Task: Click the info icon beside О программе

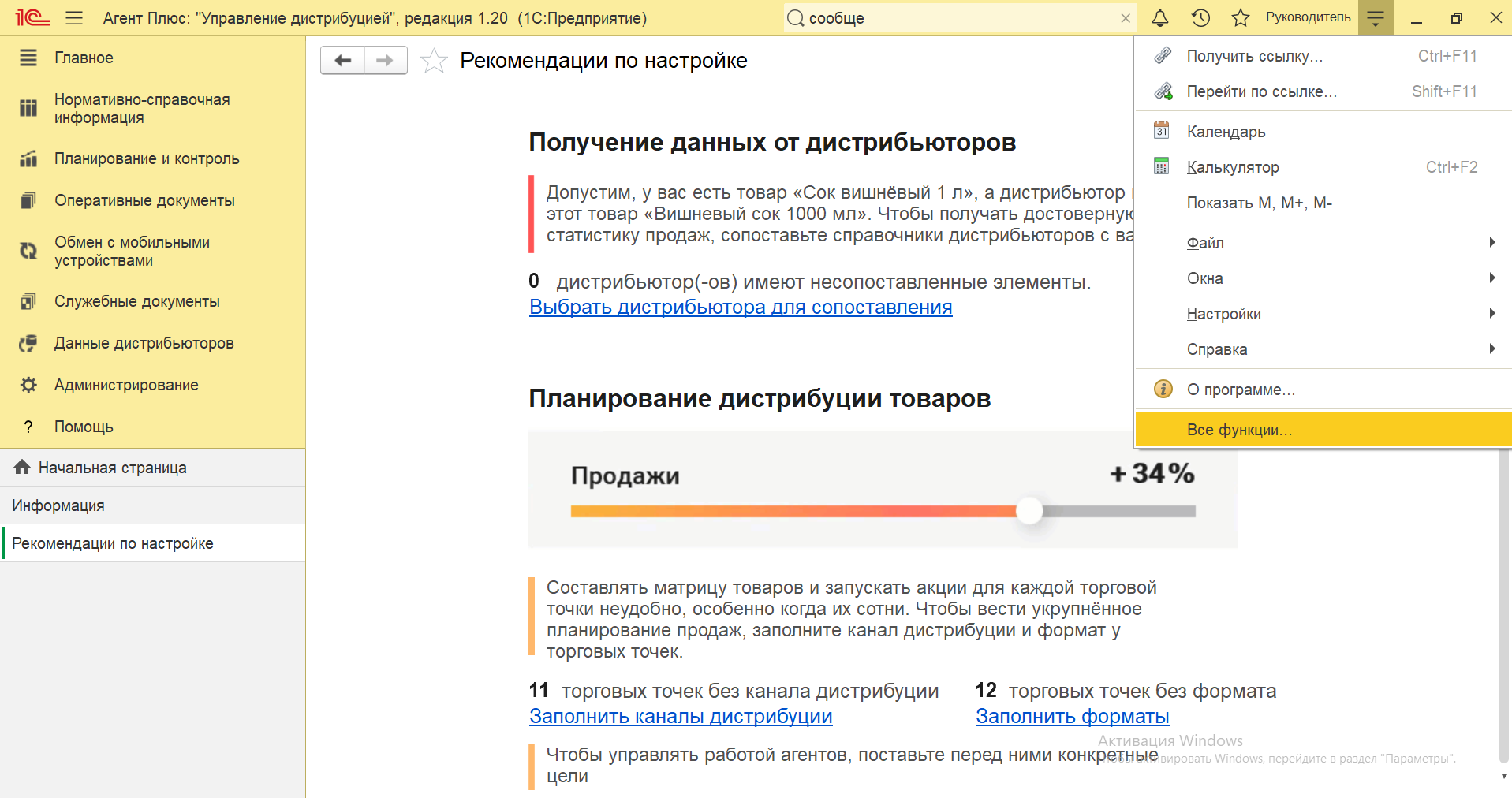Action: [1163, 389]
